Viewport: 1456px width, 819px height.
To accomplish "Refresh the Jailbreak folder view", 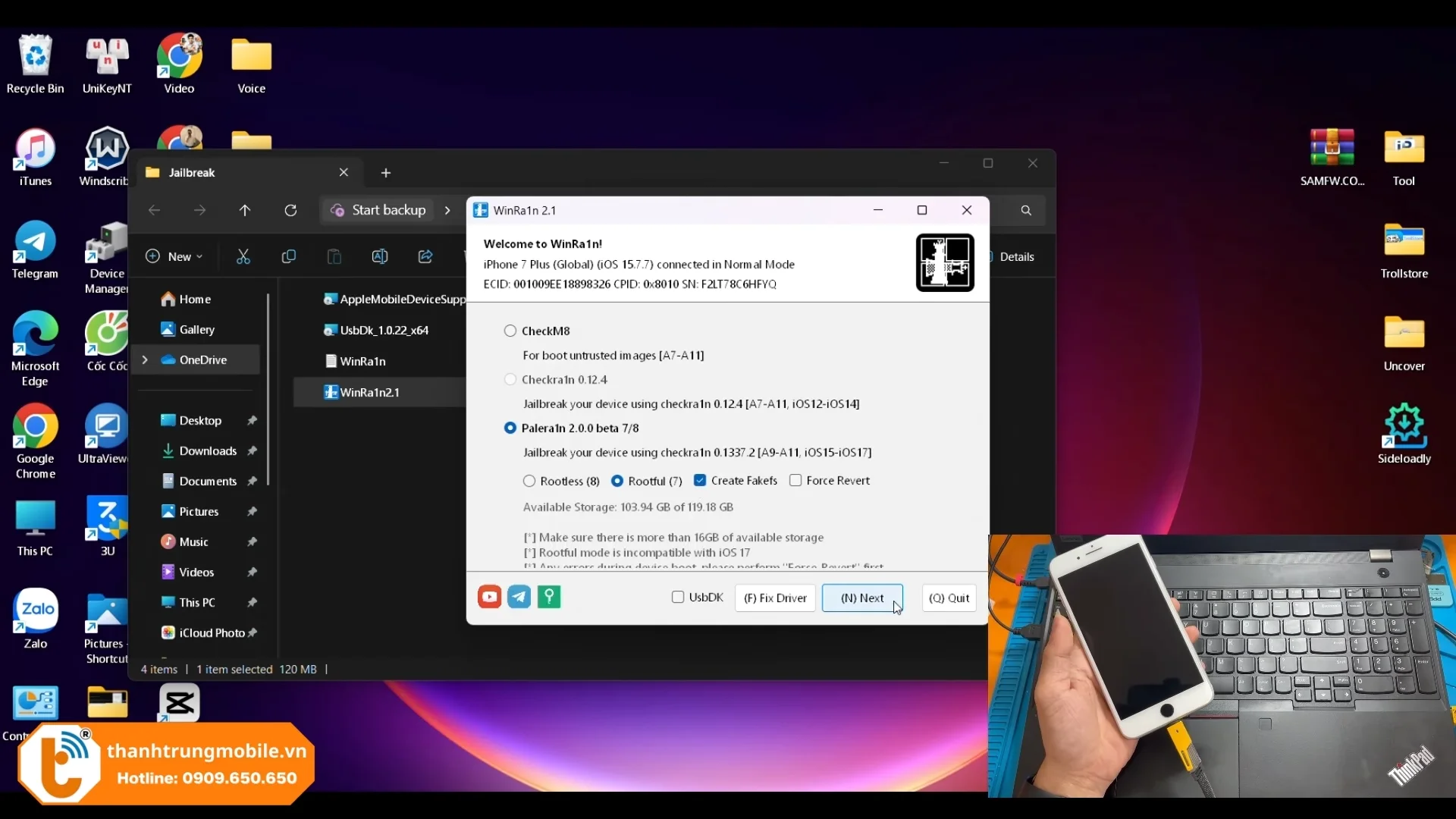I will pos(290,210).
